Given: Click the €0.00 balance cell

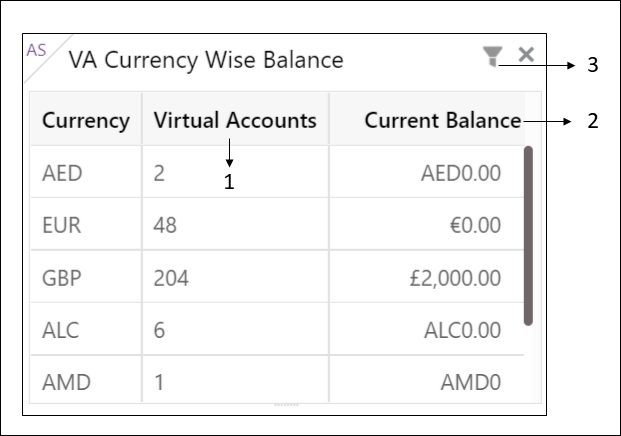Looking at the screenshot, I should (427, 225).
